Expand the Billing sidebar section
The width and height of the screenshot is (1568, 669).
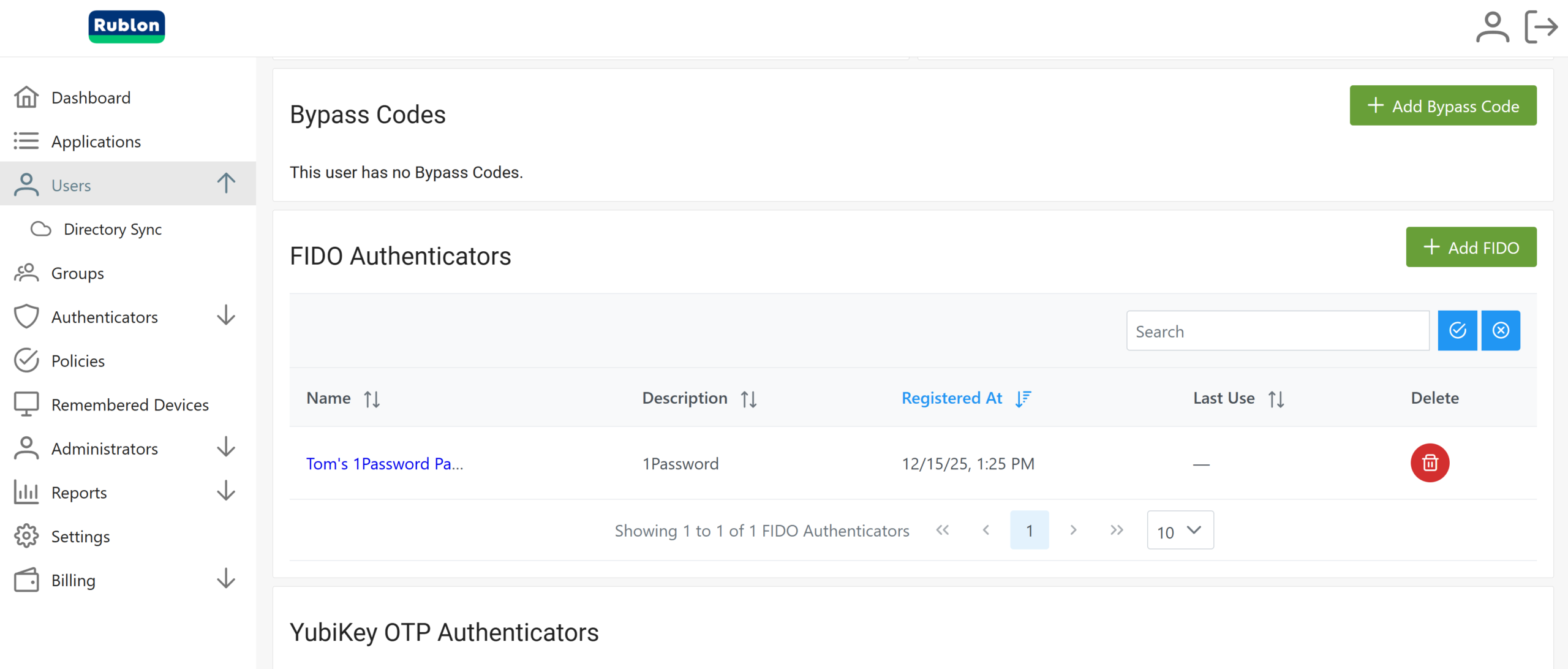tap(226, 579)
